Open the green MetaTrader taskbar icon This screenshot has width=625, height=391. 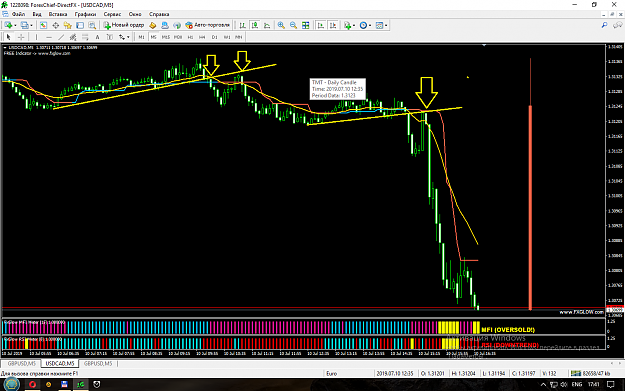[x=81, y=384]
